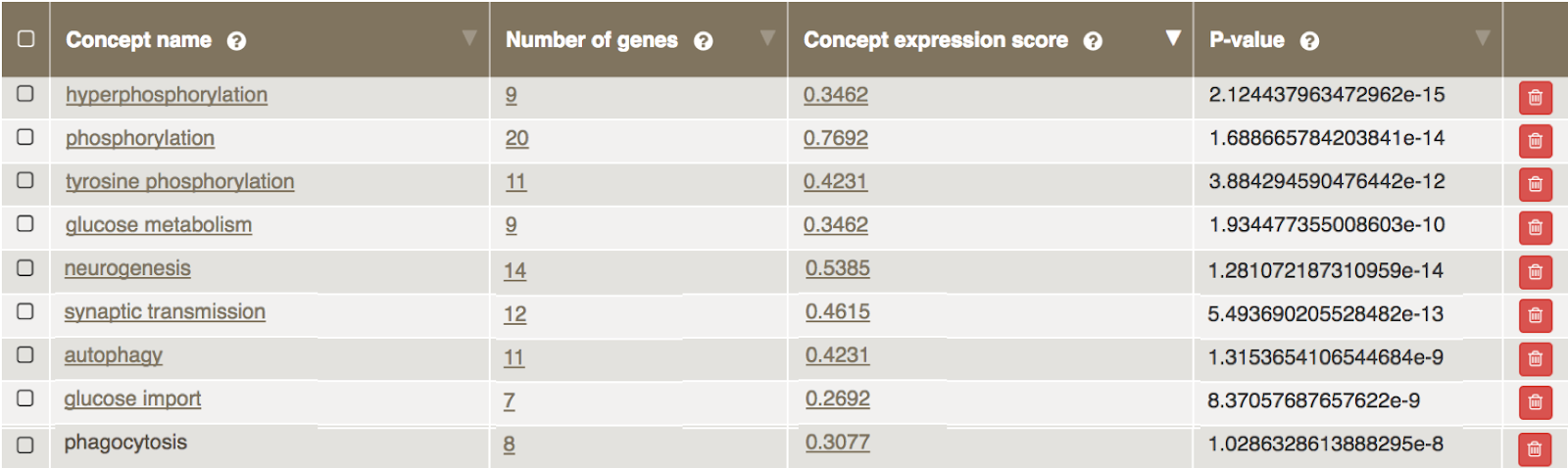The image size is (1568, 468).
Task: Open the glucose metabolism link
Action: tap(159, 224)
